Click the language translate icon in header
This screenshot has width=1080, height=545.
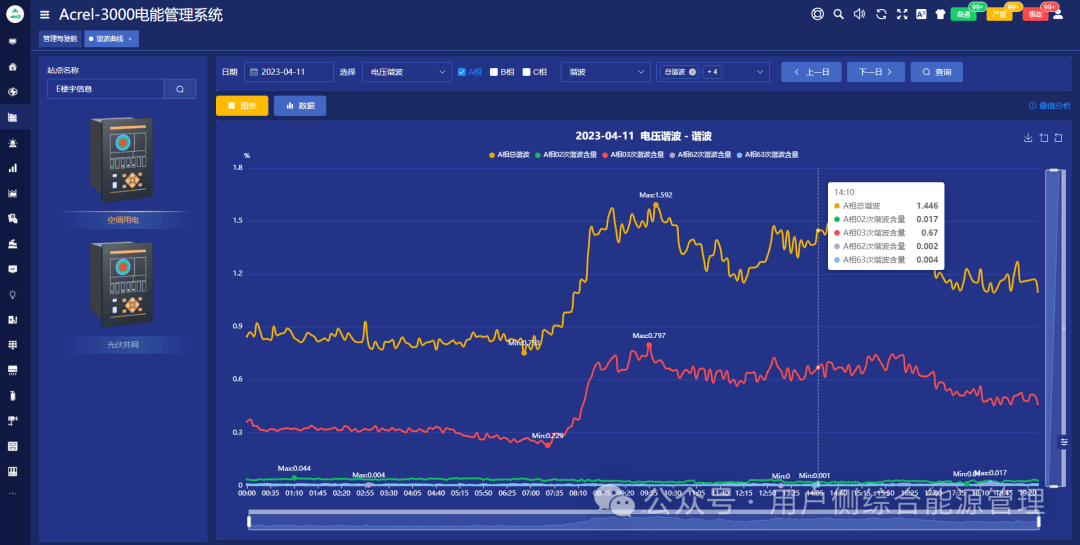click(x=921, y=14)
